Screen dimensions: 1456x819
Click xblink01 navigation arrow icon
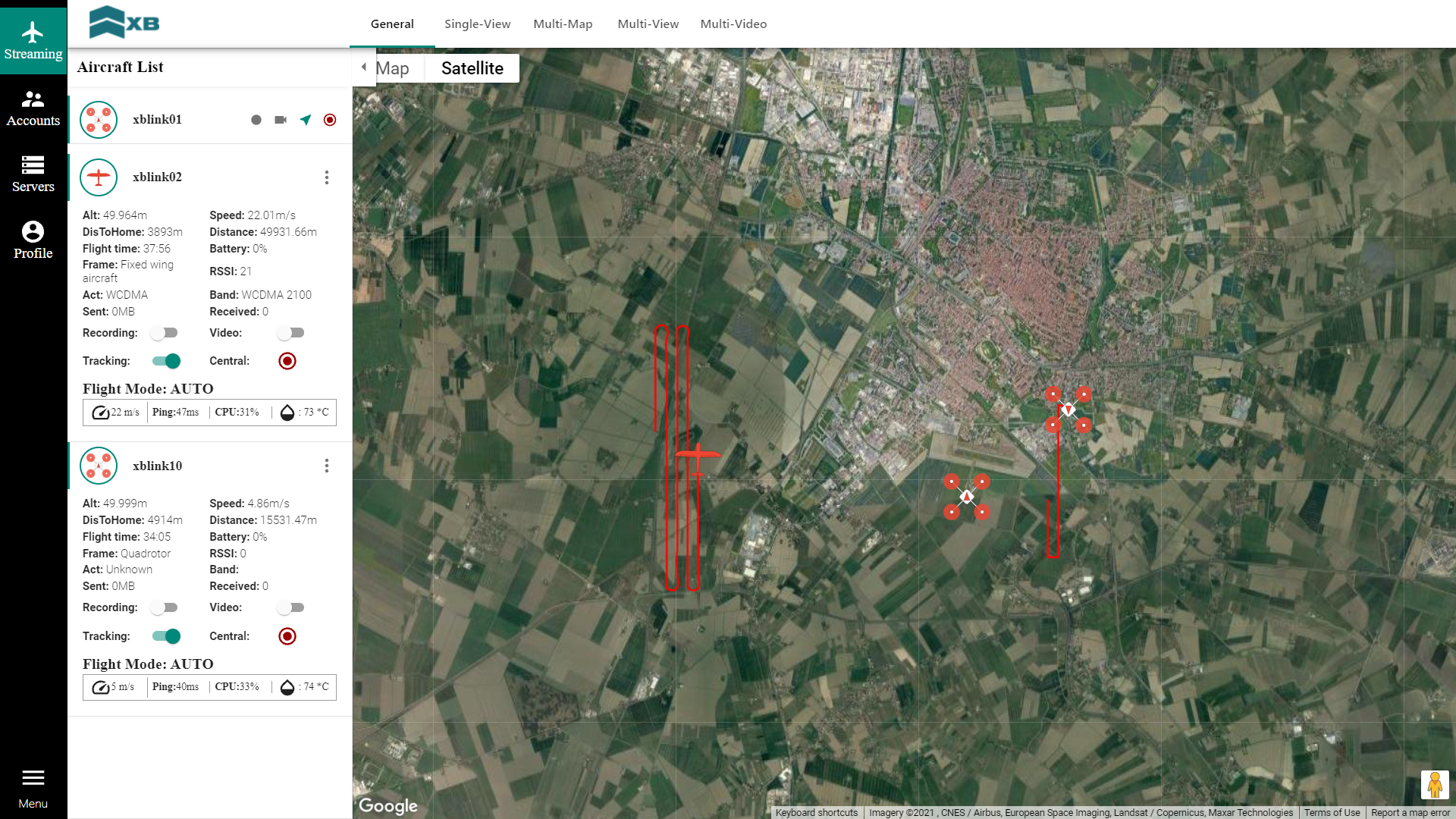pyautogui.click(x=306, y=120)
